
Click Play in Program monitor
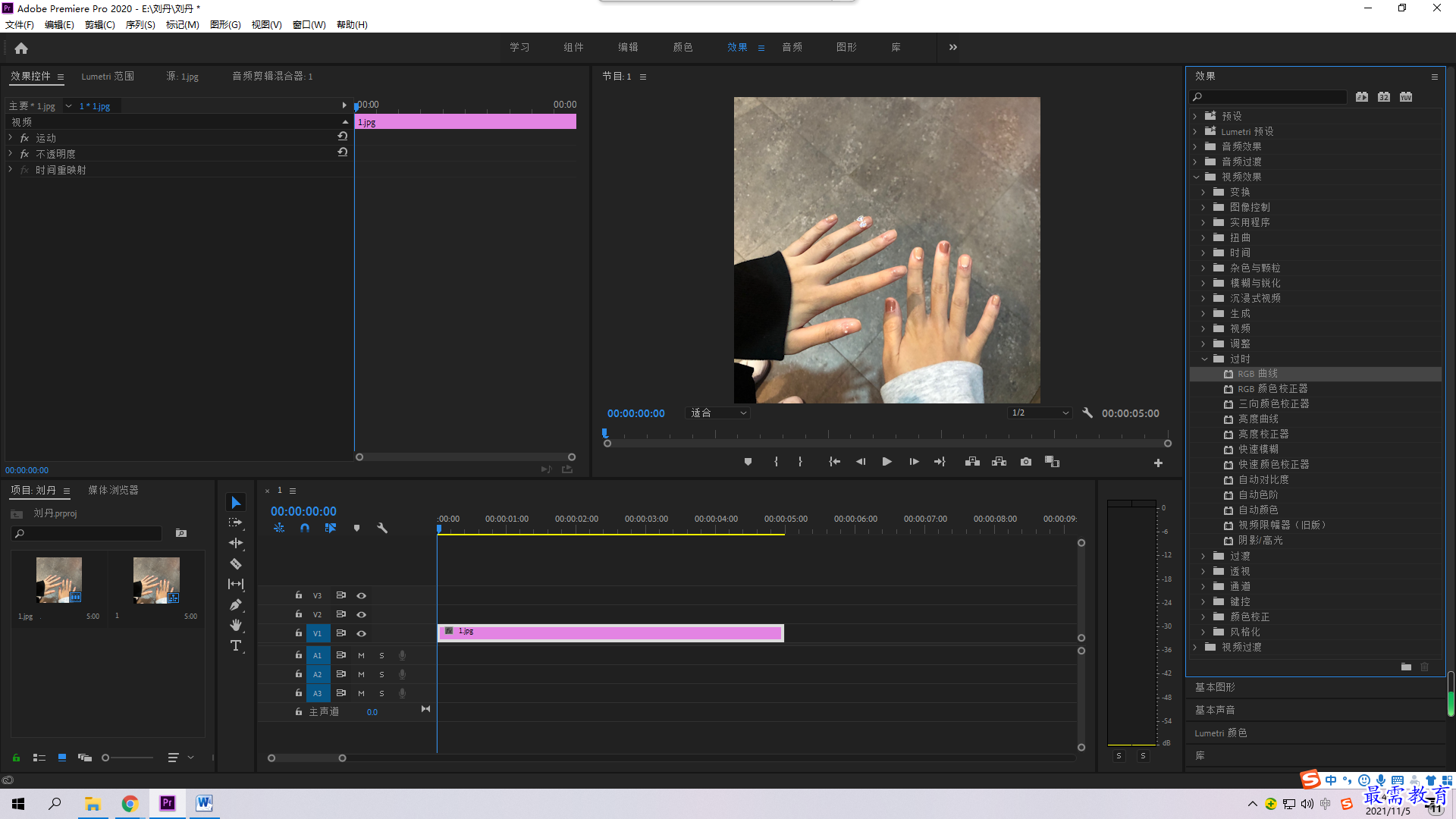click(x=886, y=462)
